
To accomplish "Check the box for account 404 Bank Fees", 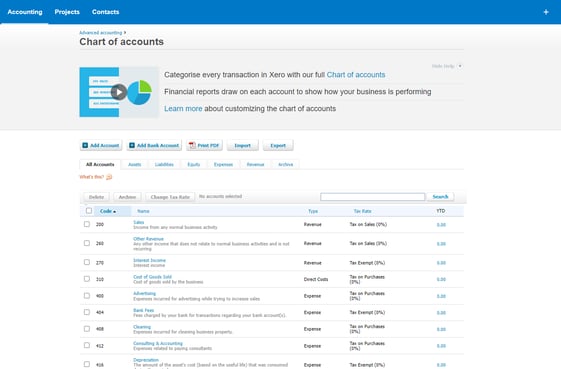I will tap(87, 312).
